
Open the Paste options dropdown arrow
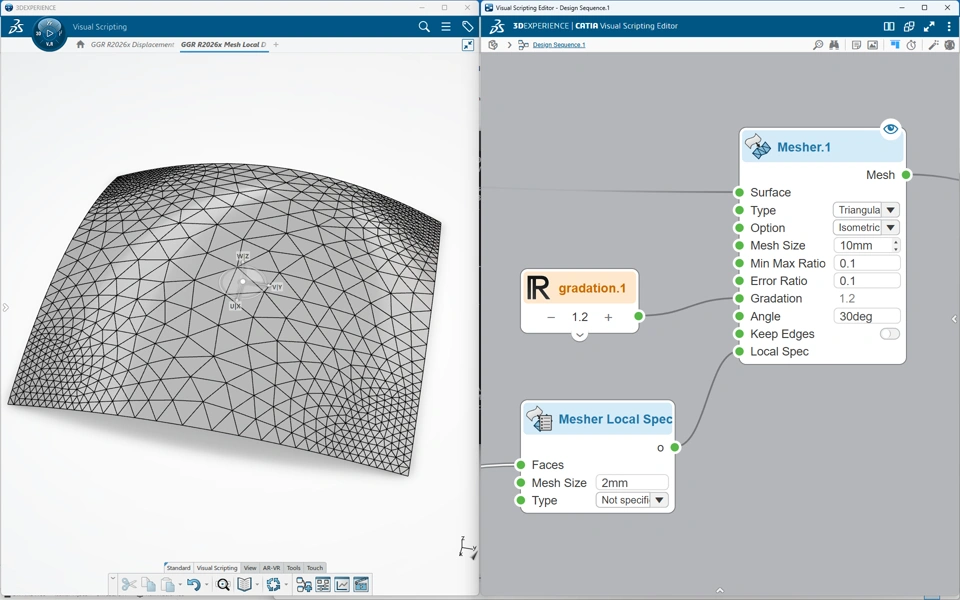[x=180, y=585]
